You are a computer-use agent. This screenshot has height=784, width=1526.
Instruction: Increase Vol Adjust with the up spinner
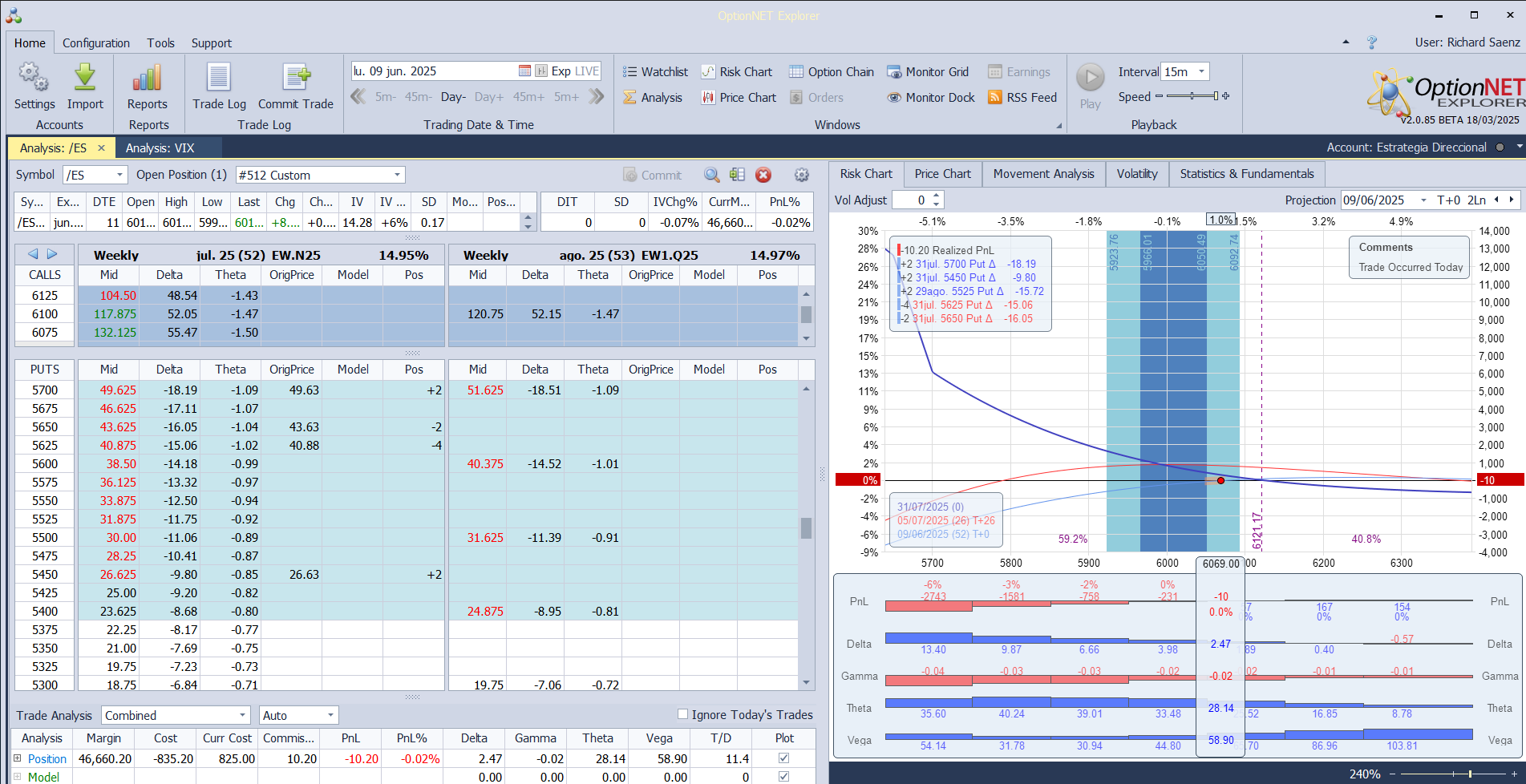pos(937,196)
